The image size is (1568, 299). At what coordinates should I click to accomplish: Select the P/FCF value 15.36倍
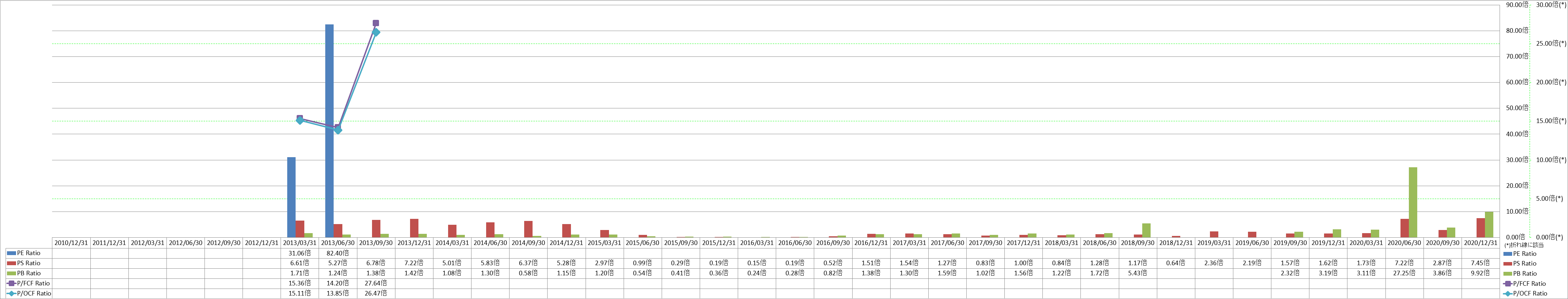point(299,283)
